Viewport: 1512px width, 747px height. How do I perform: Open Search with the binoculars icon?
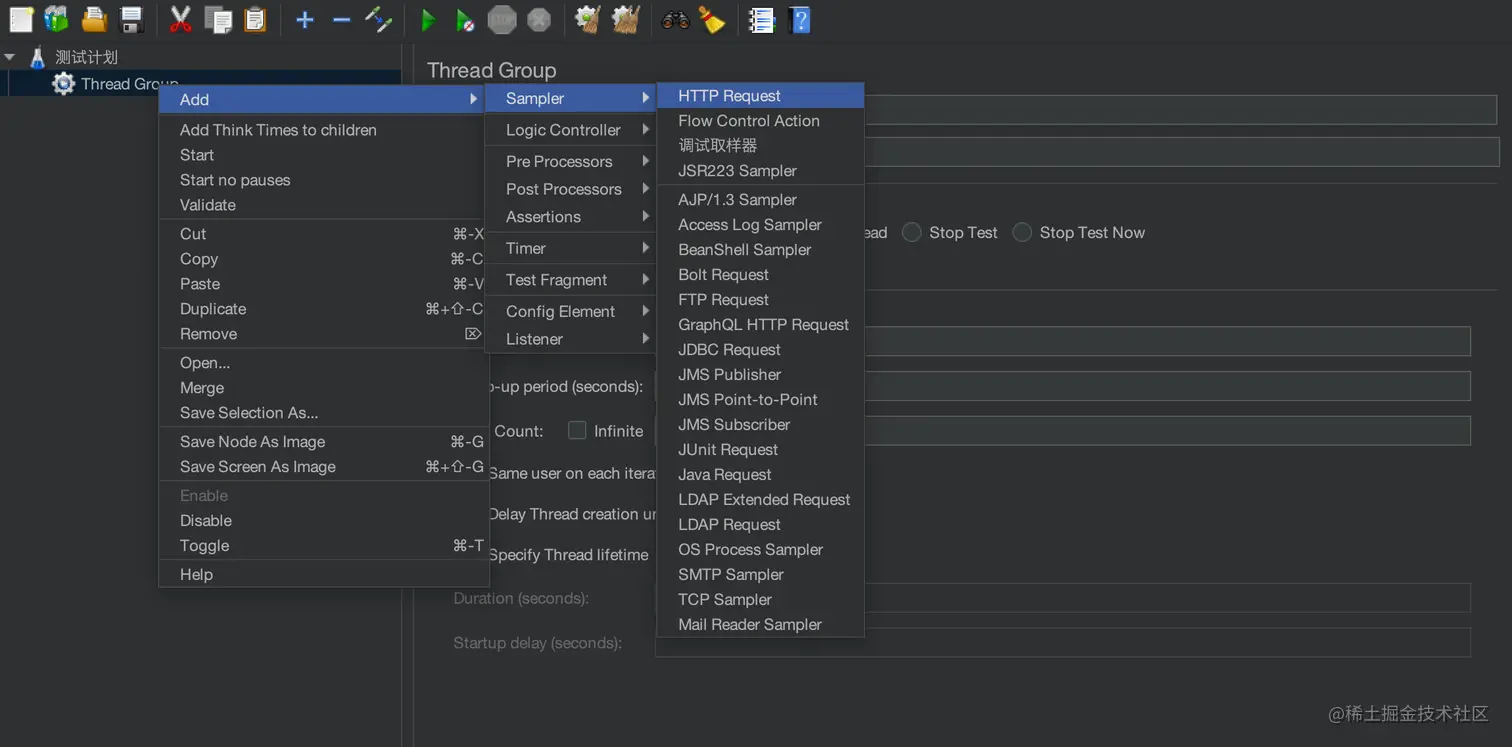click(675, 19)
